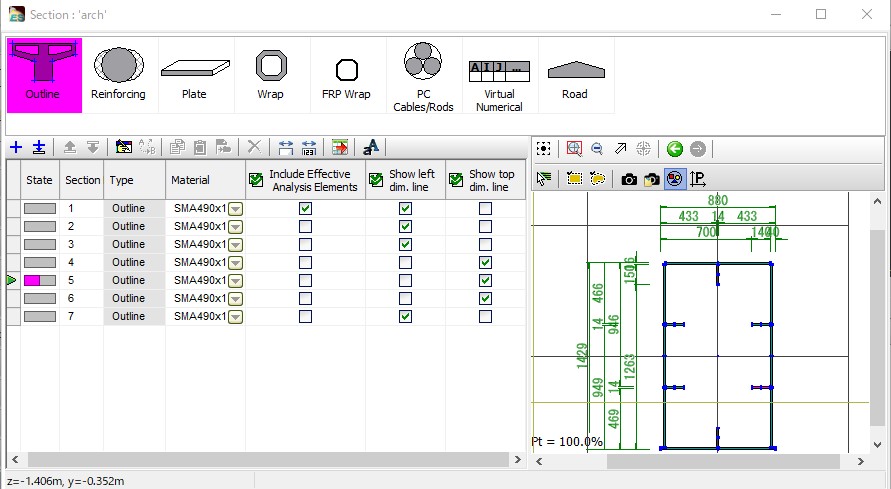
Task: Open material dropdown for section 4
Action: (236, 263)
